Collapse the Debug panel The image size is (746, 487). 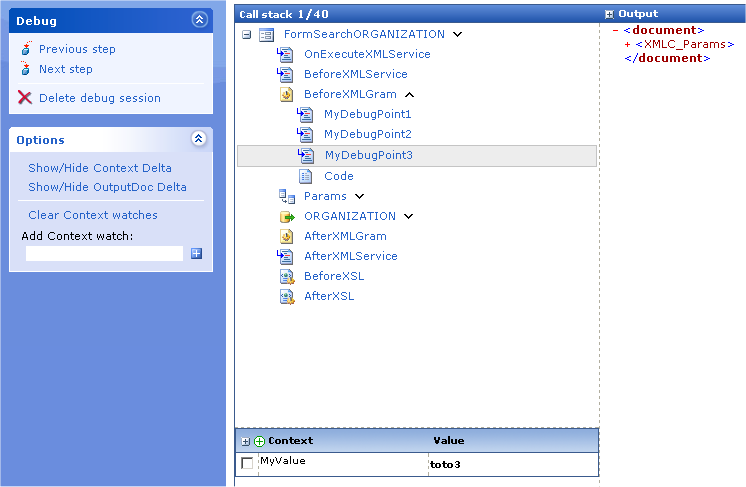click(x=198, y=20)
